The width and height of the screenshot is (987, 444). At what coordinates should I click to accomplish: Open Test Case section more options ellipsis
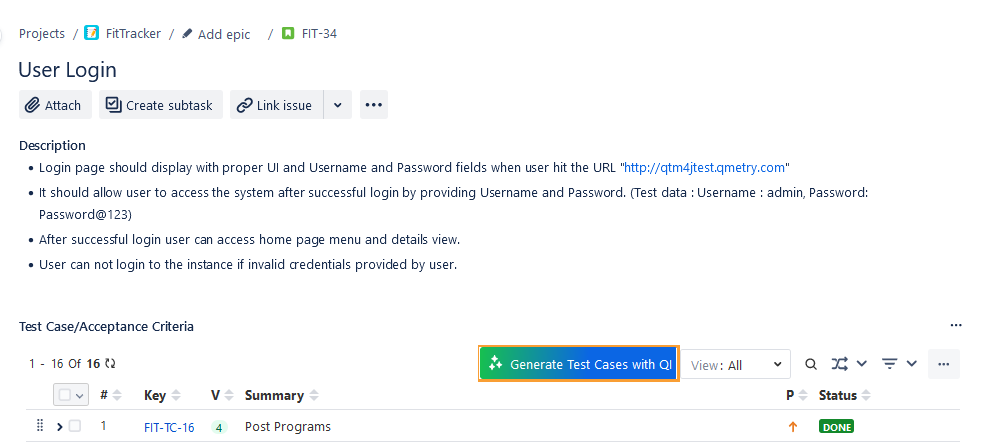click(956, 326)
